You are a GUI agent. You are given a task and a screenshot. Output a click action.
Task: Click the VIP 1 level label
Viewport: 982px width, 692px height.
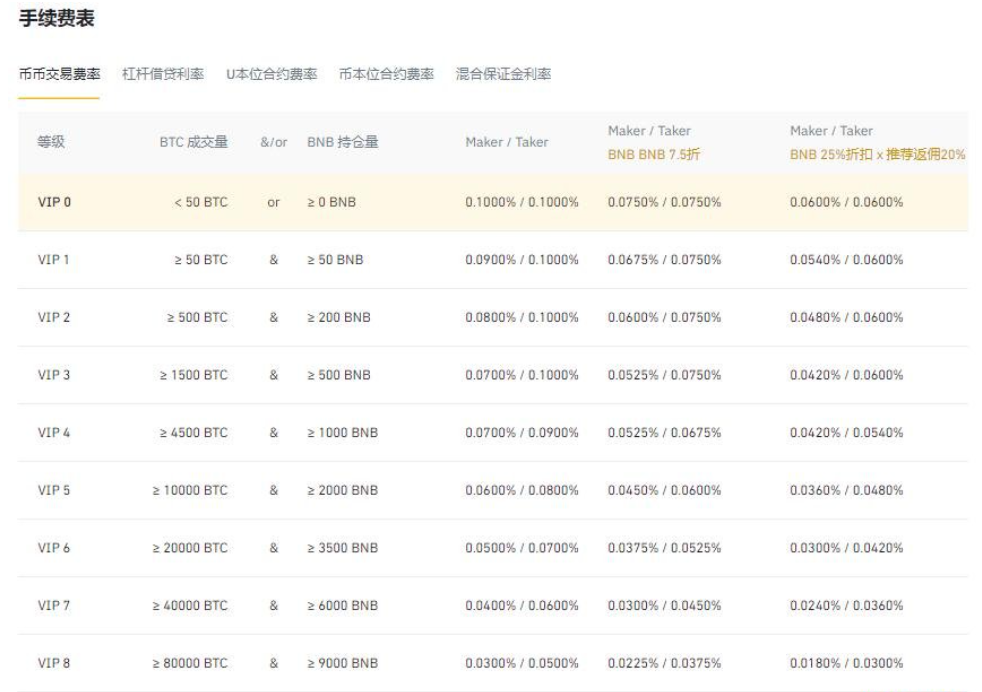[53, 260]
